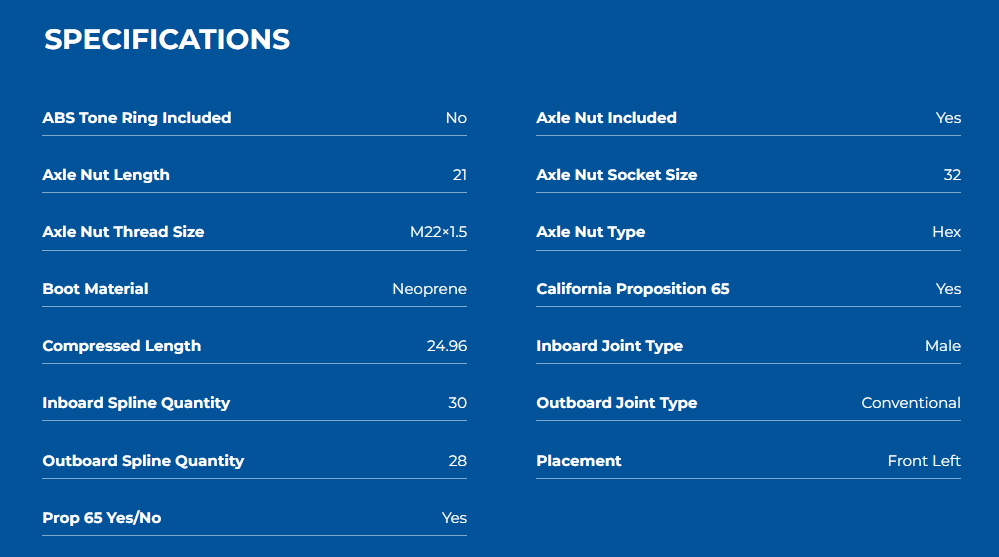
Task: Click the Axle Nut Socket Size value 32
Action: 952,175
